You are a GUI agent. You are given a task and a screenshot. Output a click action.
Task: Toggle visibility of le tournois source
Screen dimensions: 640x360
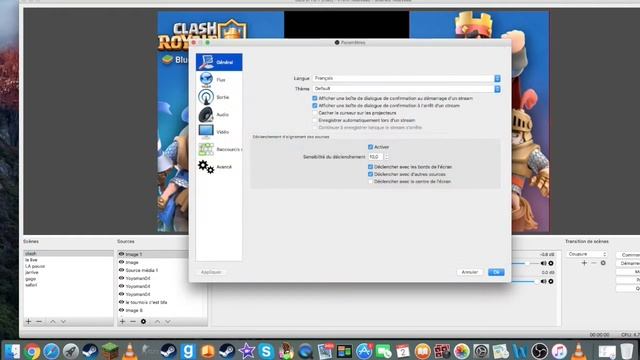[121, 302]
